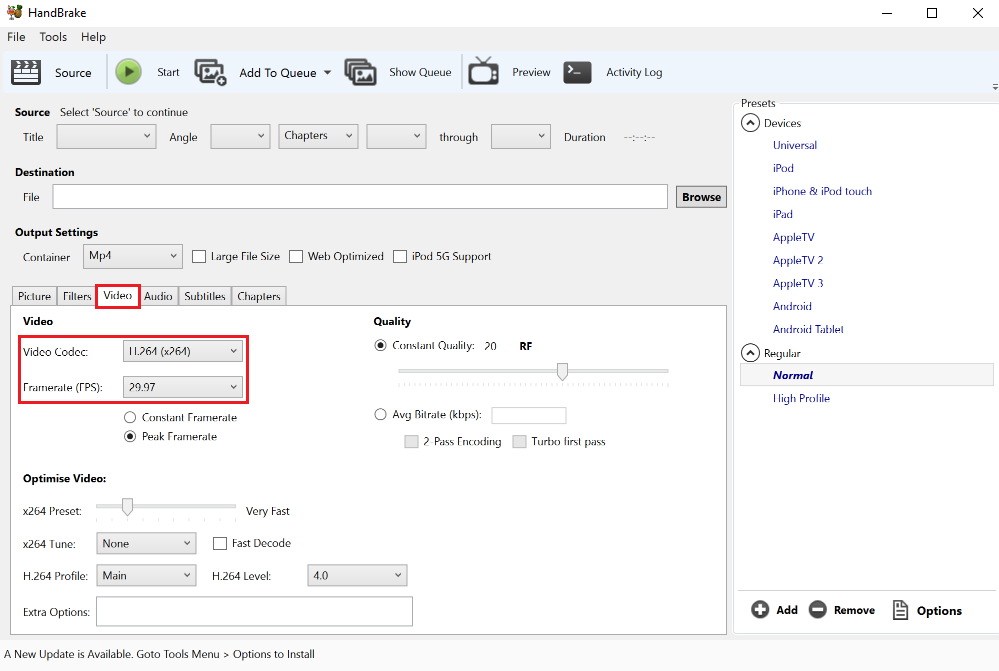Open the Framerate (FPS) dropdown

[x=183, y=387]
